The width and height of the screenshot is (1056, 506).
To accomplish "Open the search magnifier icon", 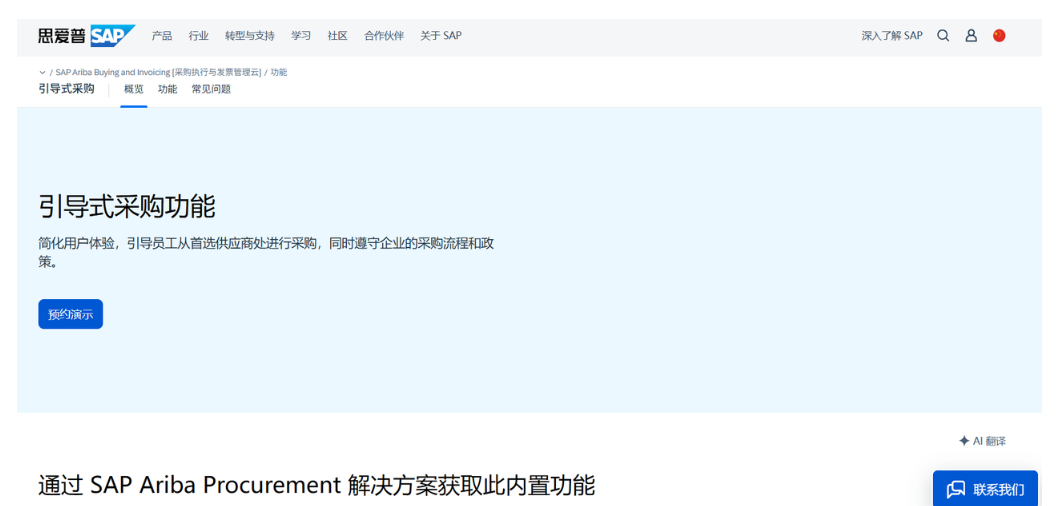I will 943,36.
